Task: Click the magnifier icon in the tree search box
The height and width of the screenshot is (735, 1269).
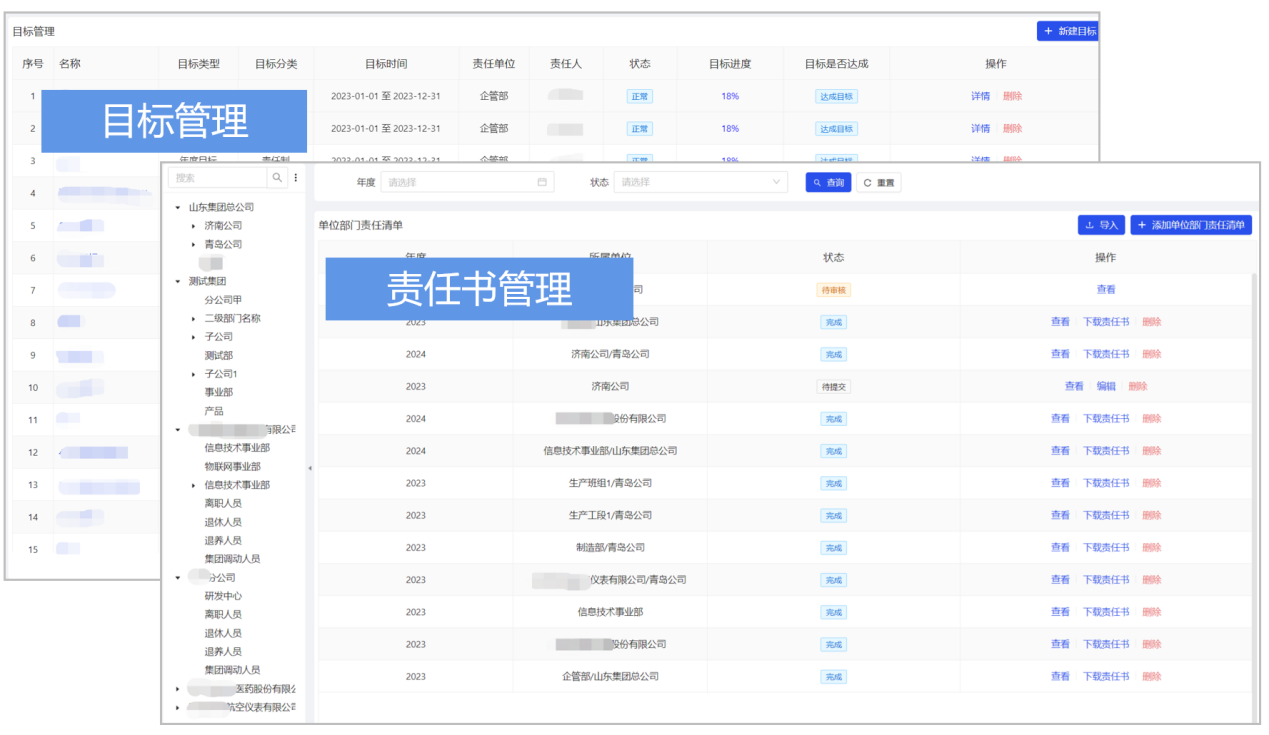Action: [277, 178]
